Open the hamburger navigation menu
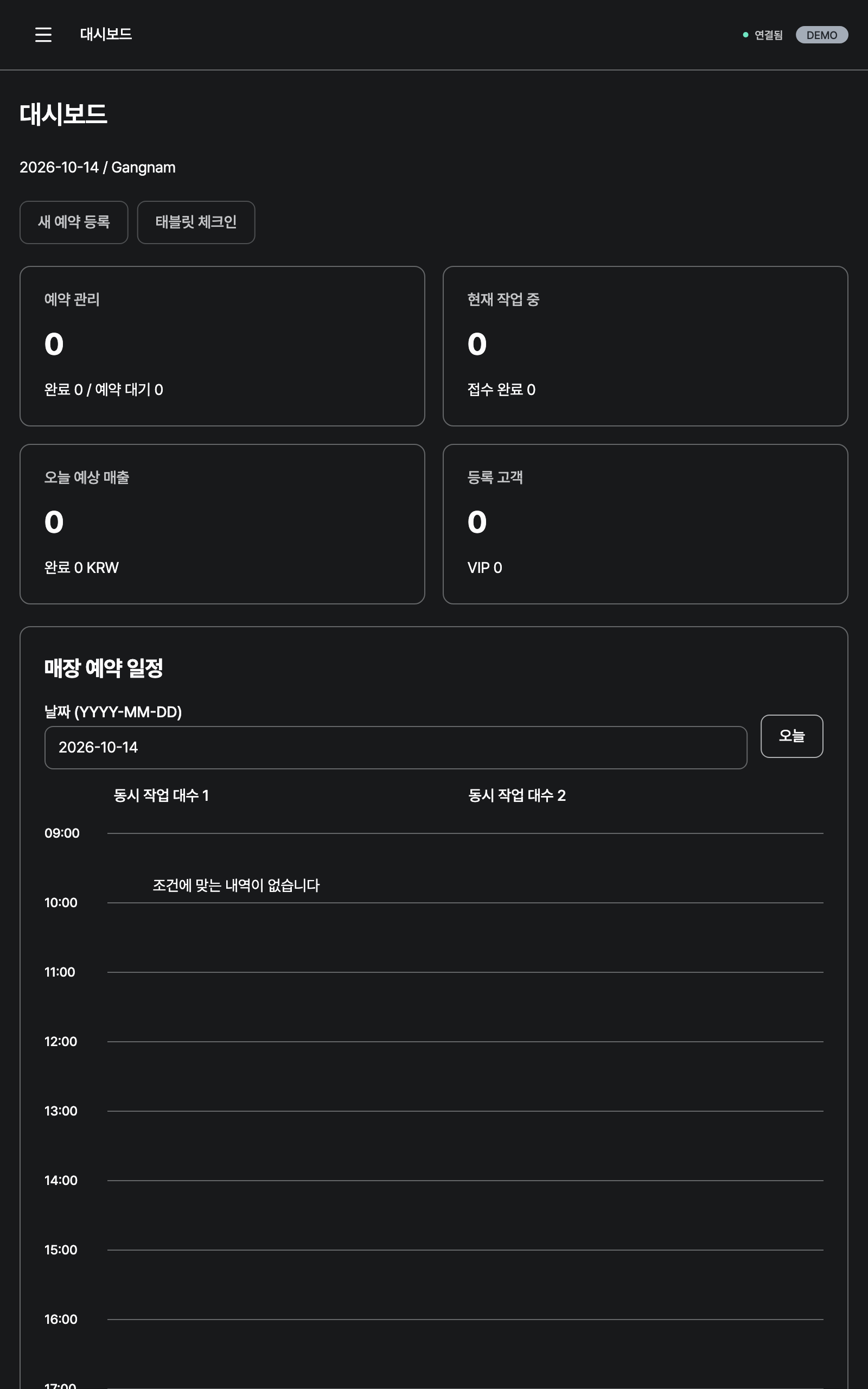 pos(43,34)
